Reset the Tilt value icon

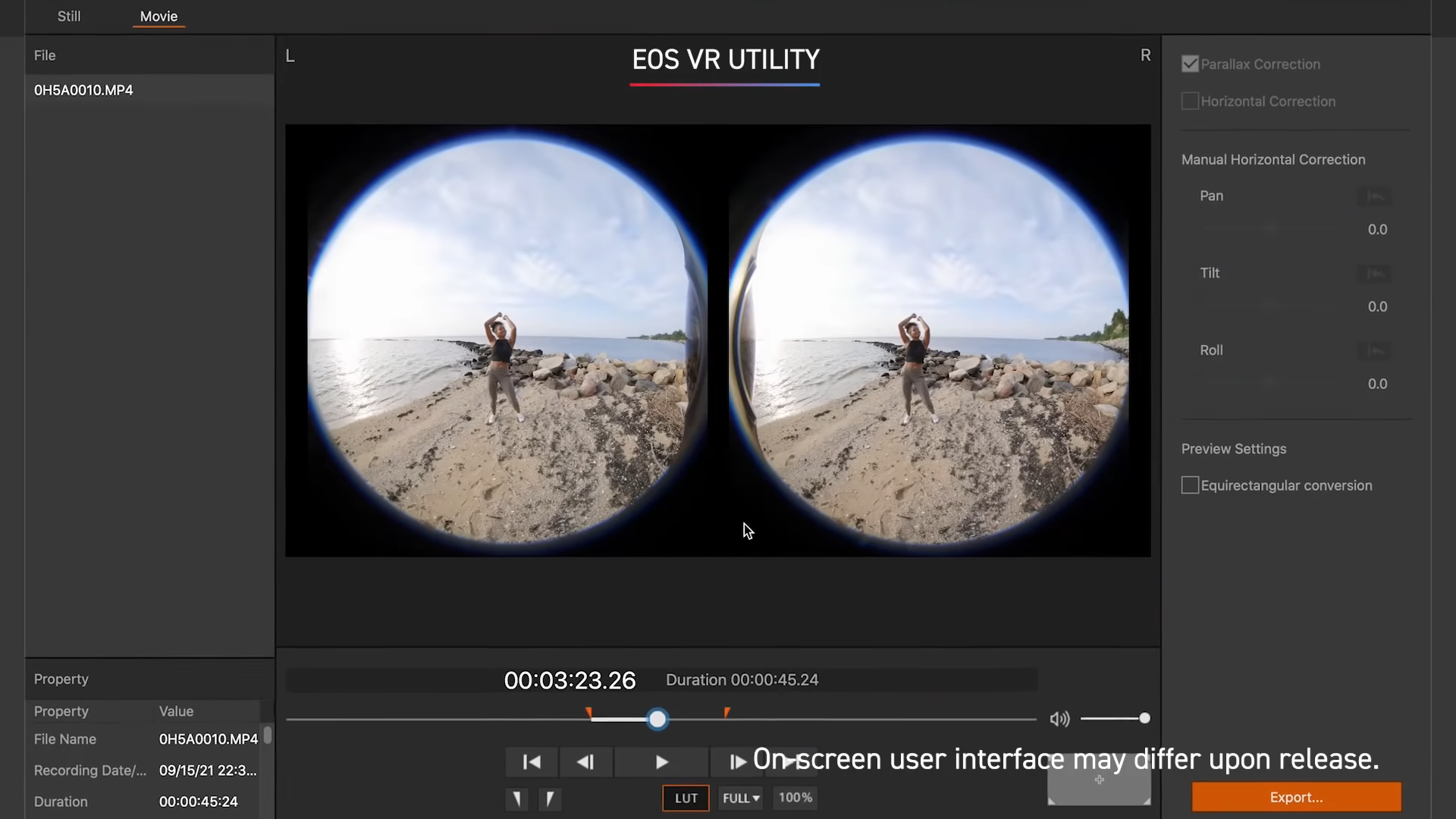(x=1375, y=274)
